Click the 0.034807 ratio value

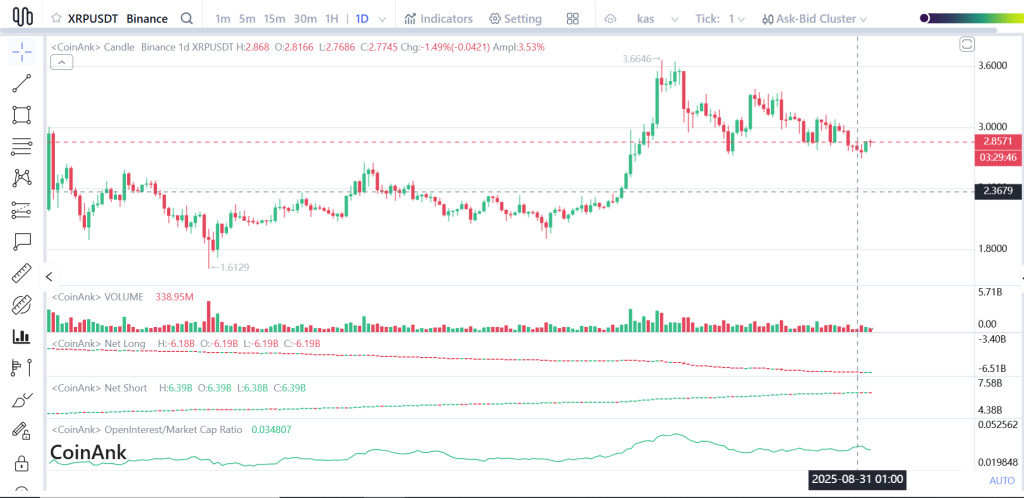[x=272, y=429]
